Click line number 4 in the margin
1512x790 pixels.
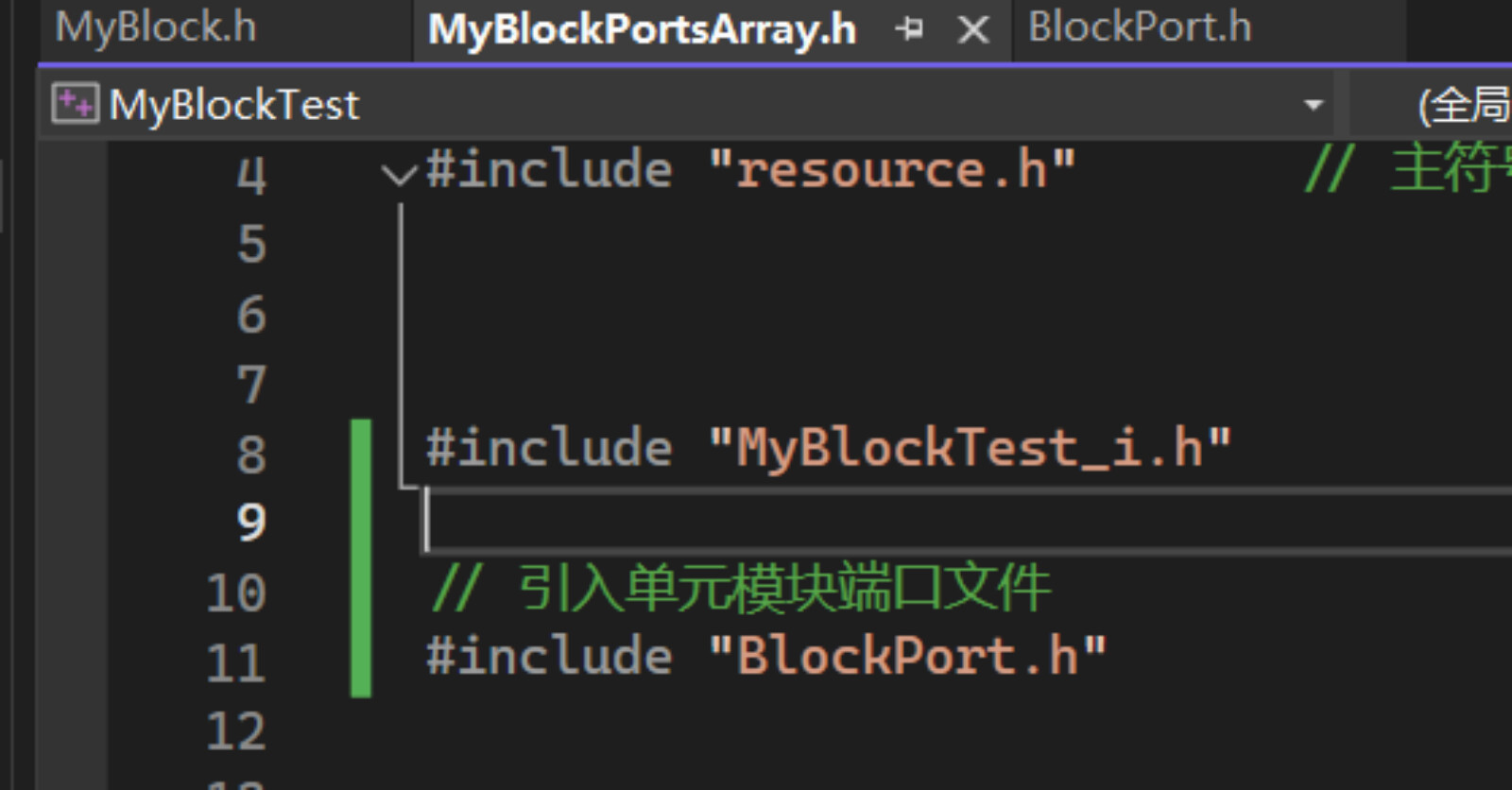coord(251,176)
